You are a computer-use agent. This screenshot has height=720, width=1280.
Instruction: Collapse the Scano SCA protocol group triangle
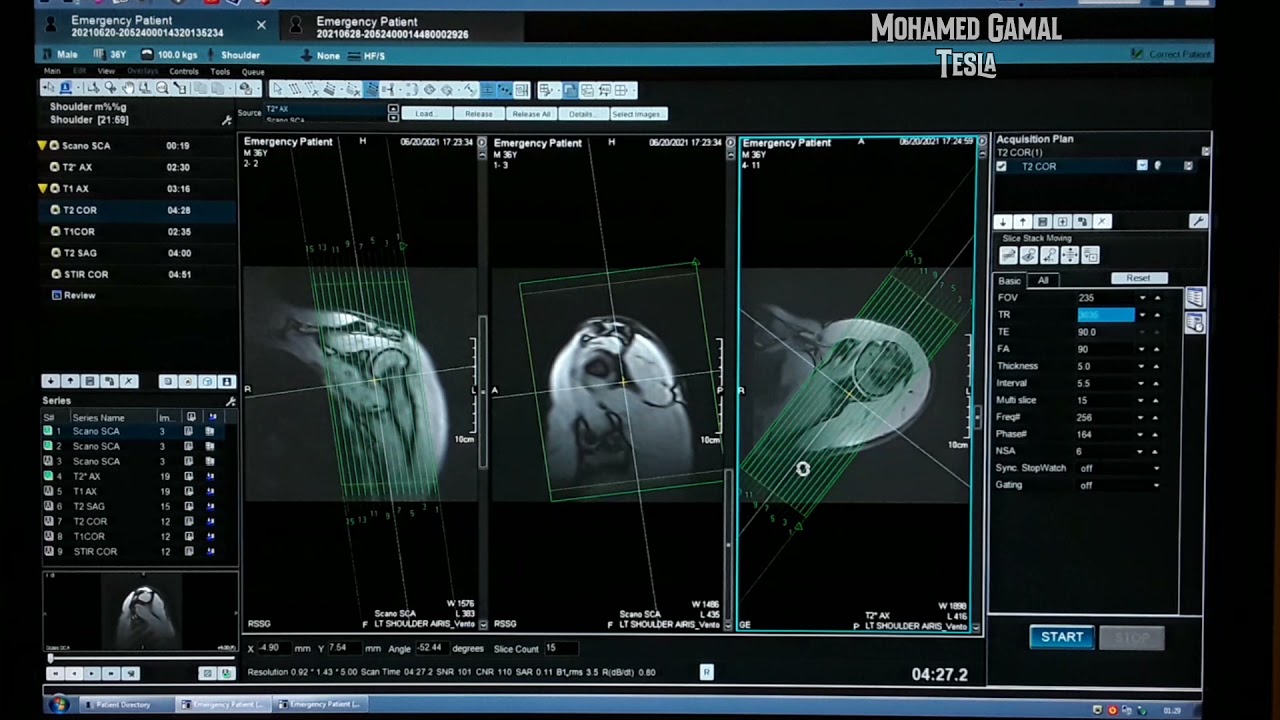(42, 145)
